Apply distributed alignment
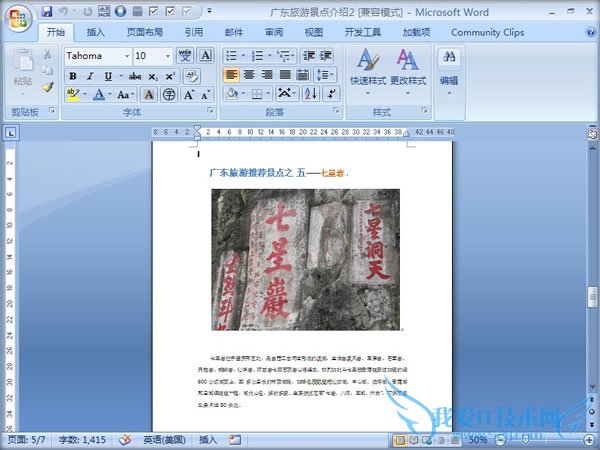Image resolution: width=600 pixels, height=450 pixels. point(303,75)
